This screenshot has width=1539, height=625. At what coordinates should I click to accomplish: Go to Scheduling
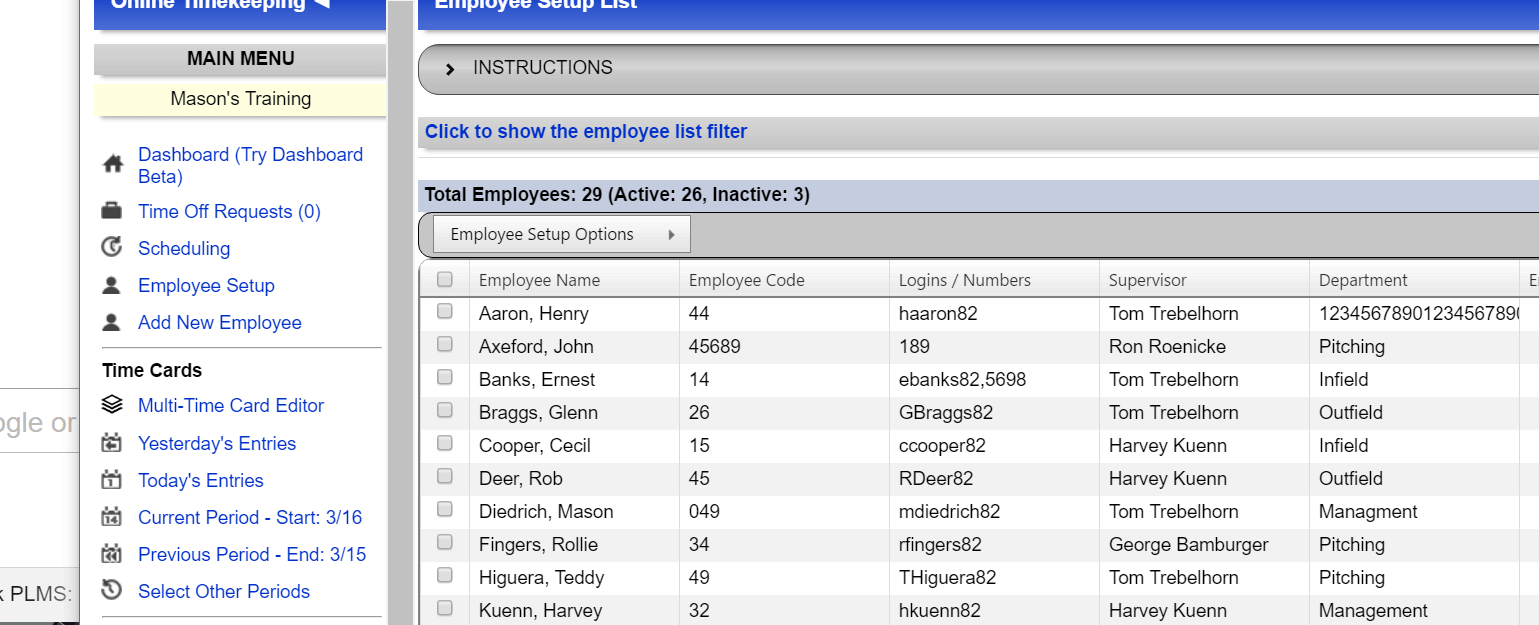[x=184, y=248]
